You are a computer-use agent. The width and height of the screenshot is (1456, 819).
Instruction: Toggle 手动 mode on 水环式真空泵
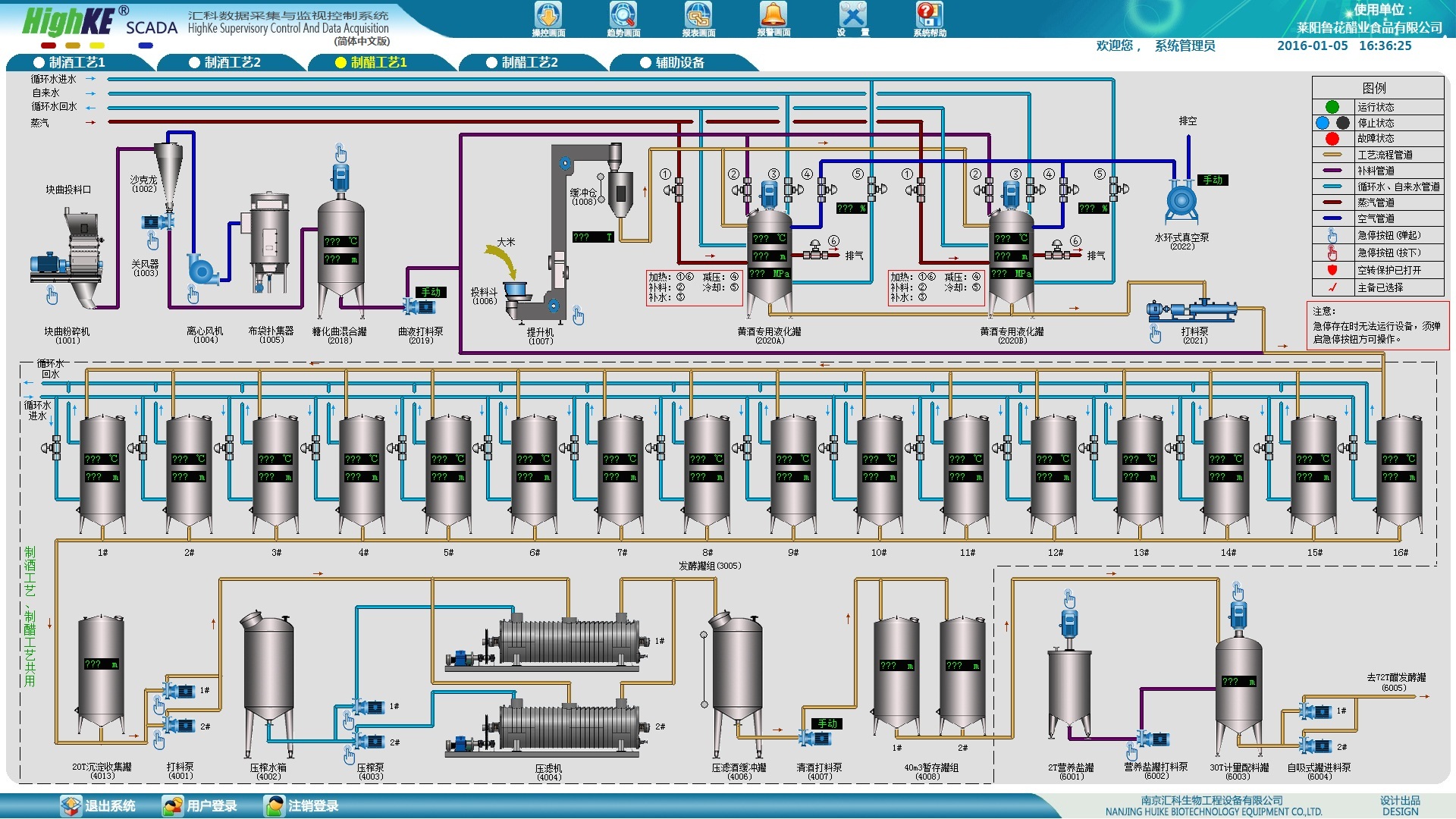tap(1213, 180)
